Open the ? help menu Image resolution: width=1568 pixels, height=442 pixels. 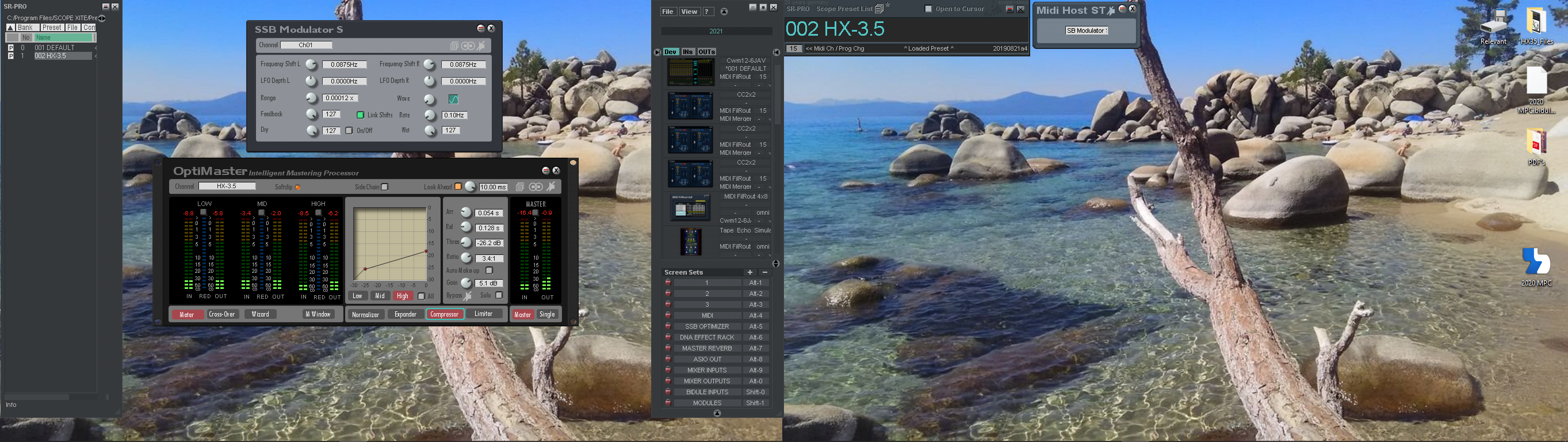pyautogui.click(x=707, y=12)
